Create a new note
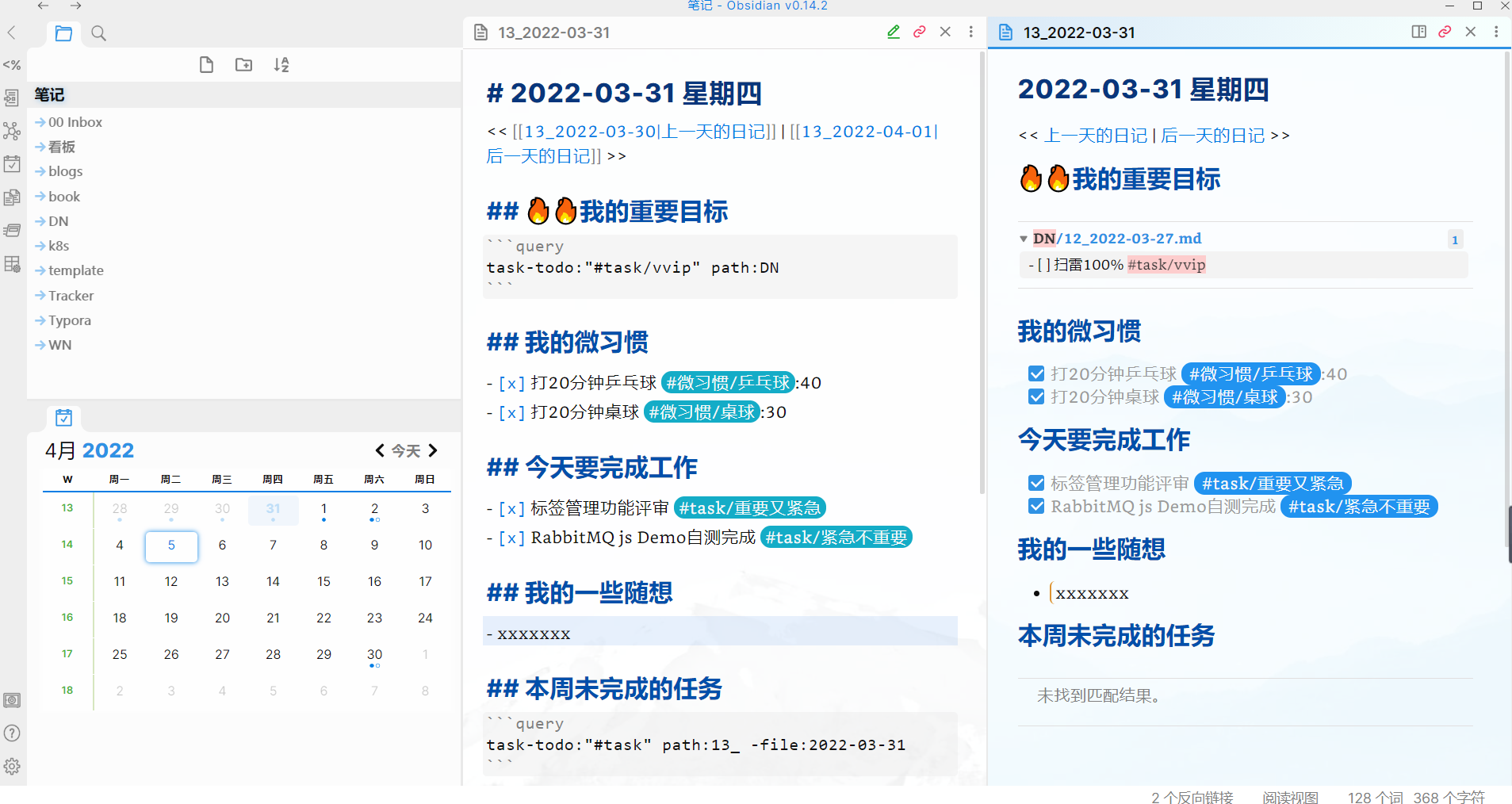Viewport: 1512px width, 804px height. pyautogui.click(x=206, y=65)
